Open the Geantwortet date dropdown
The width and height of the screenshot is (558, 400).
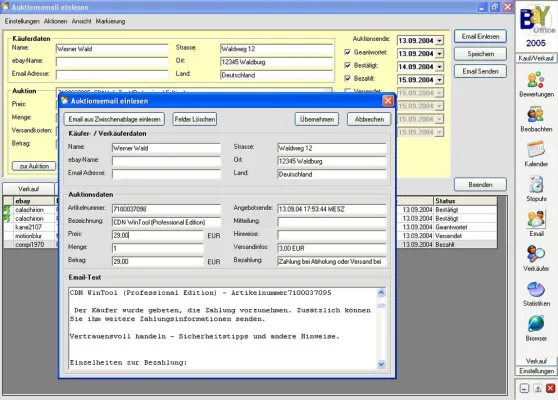tap(439, 54)
